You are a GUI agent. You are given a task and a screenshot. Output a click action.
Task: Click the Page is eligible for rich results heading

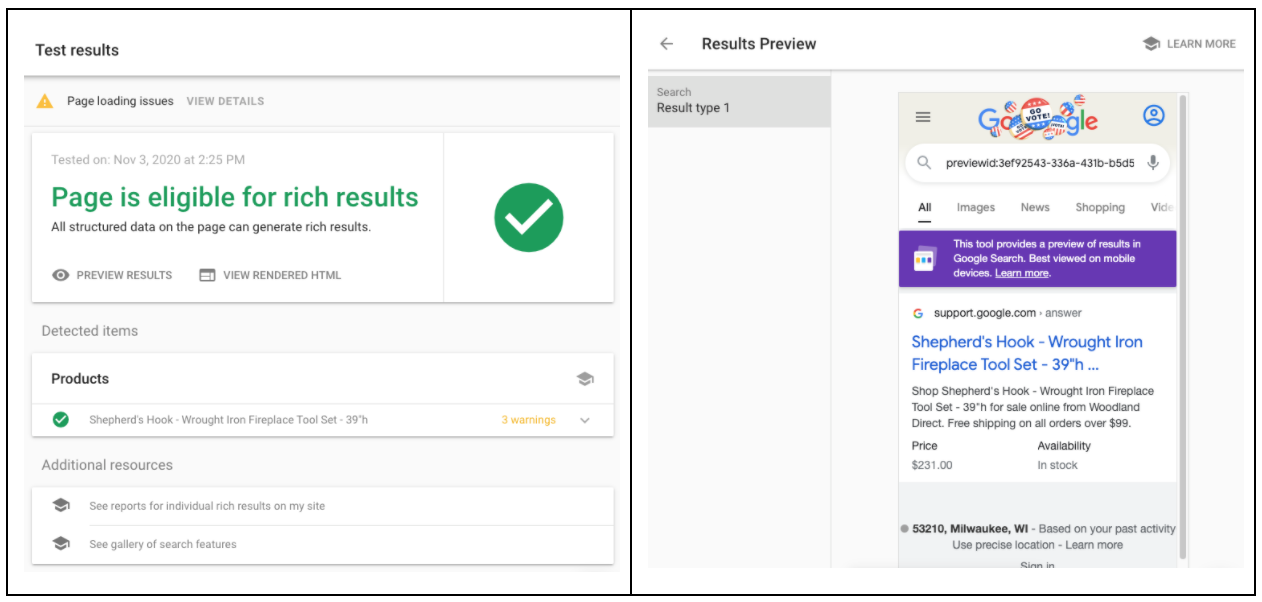click(x=235, y=197)
